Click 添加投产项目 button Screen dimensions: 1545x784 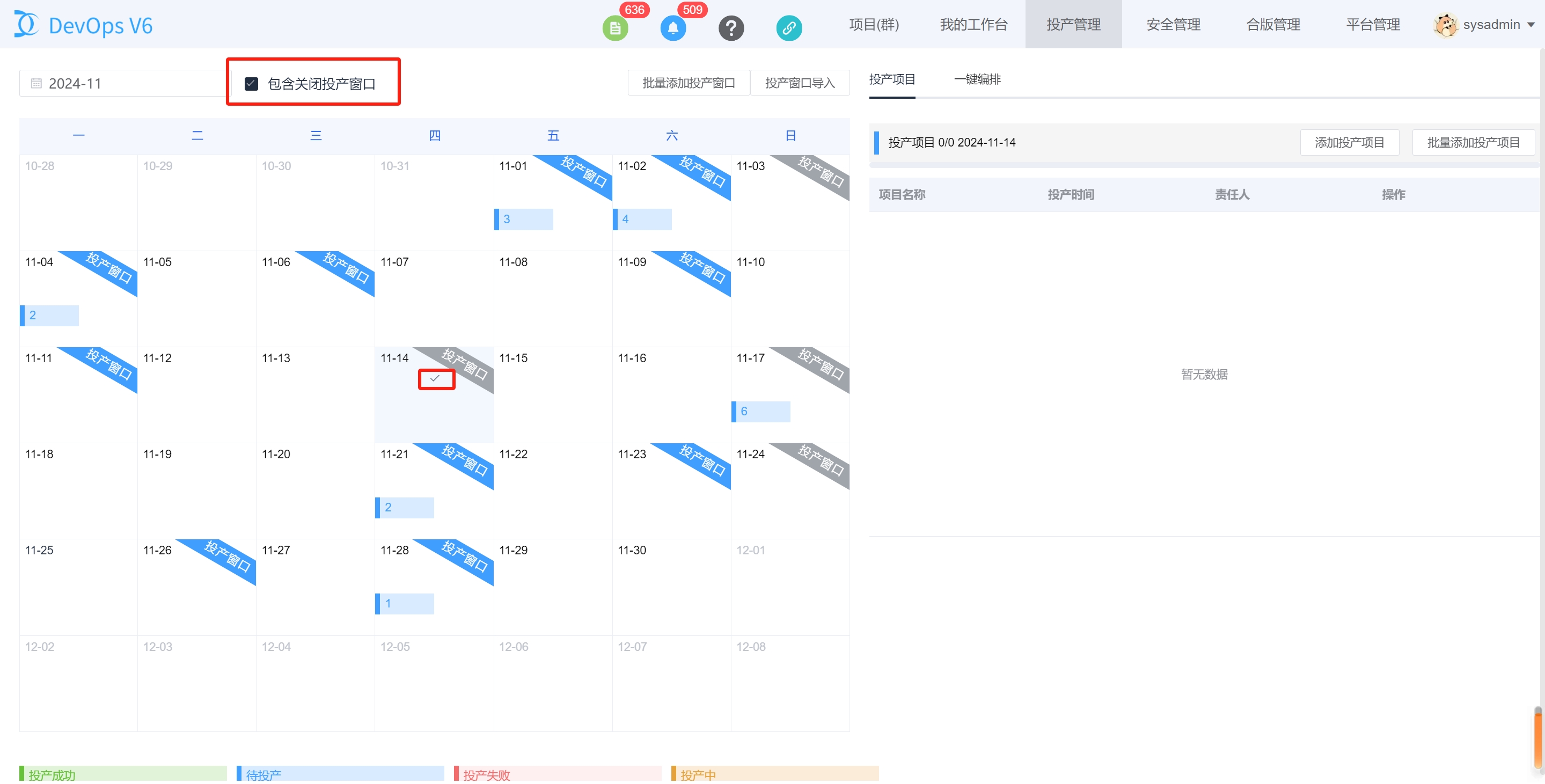coord(1349,142)
